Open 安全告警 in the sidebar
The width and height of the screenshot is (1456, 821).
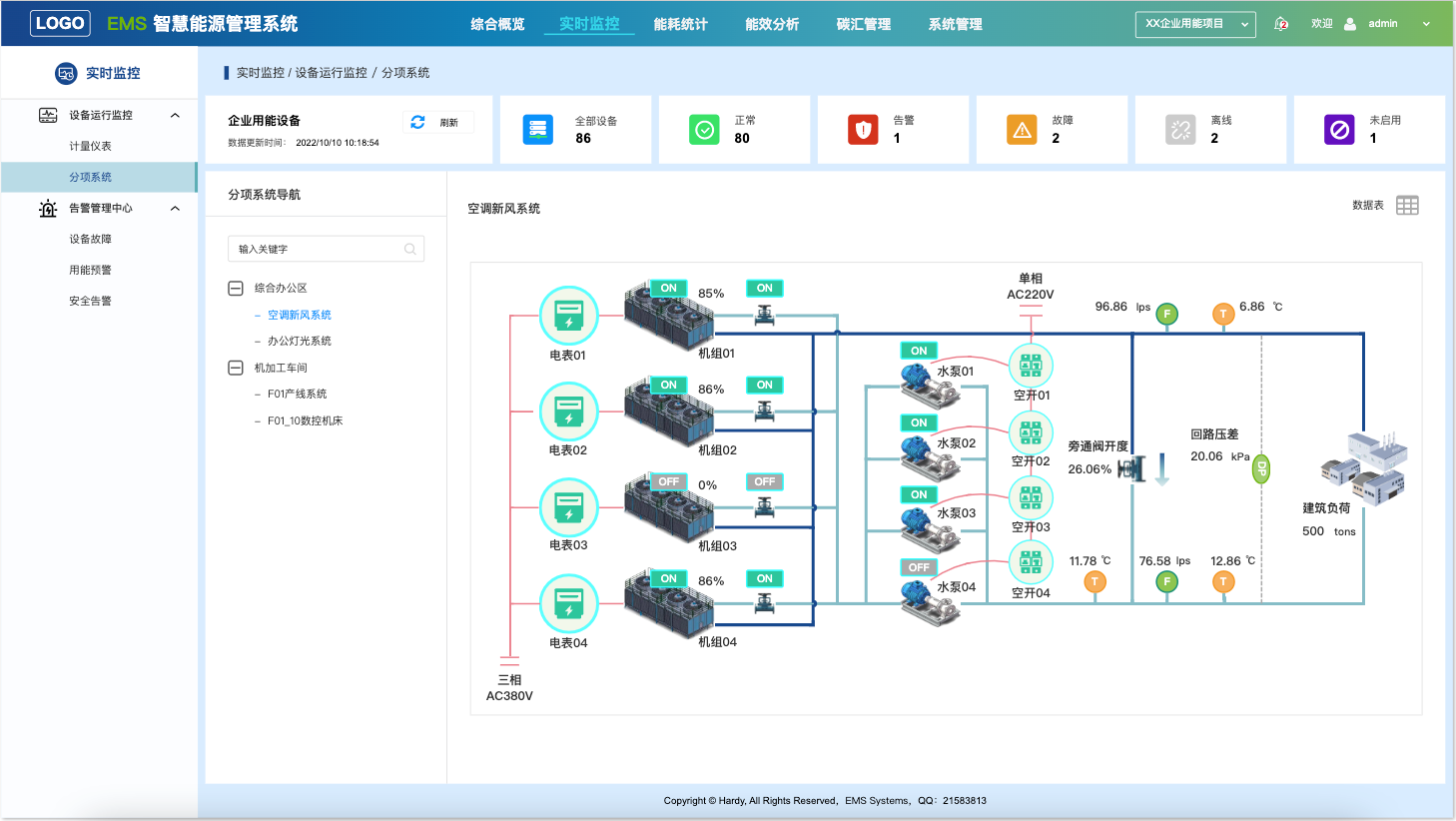coord(90,302)
